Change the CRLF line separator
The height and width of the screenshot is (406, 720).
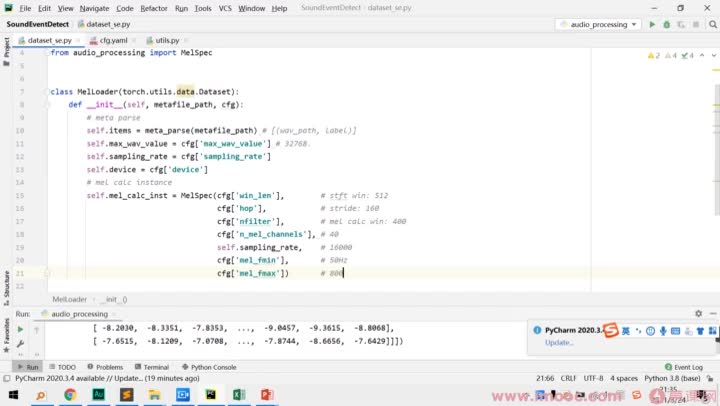point(568,378)
